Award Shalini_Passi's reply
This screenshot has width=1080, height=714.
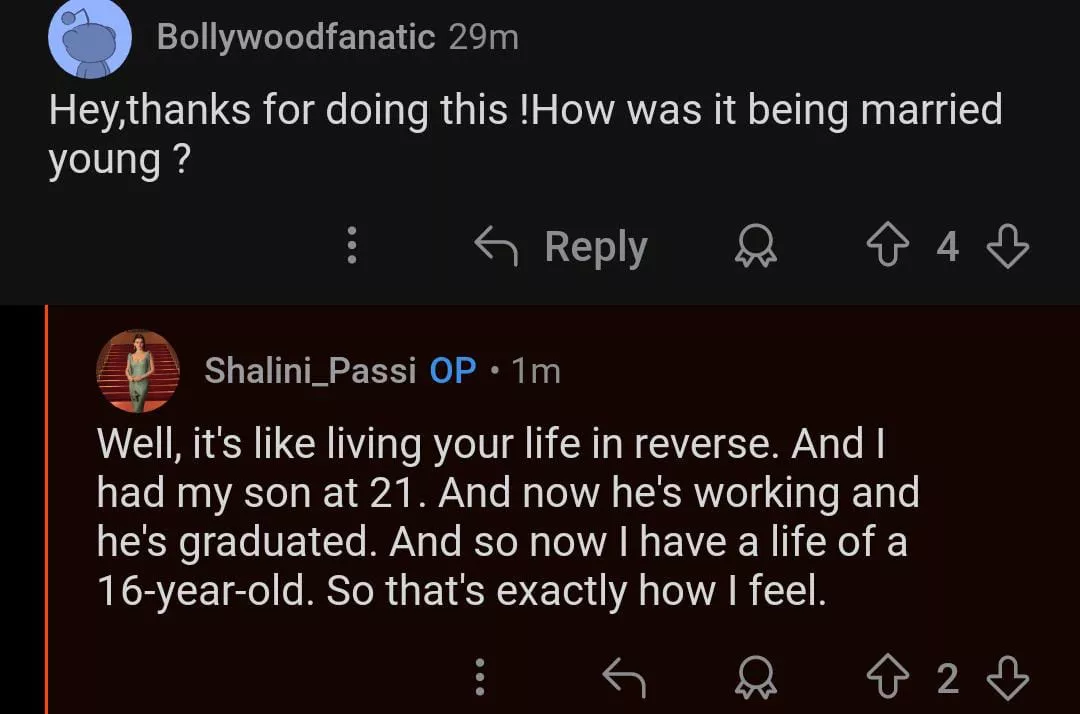click(x=756, y=680)
